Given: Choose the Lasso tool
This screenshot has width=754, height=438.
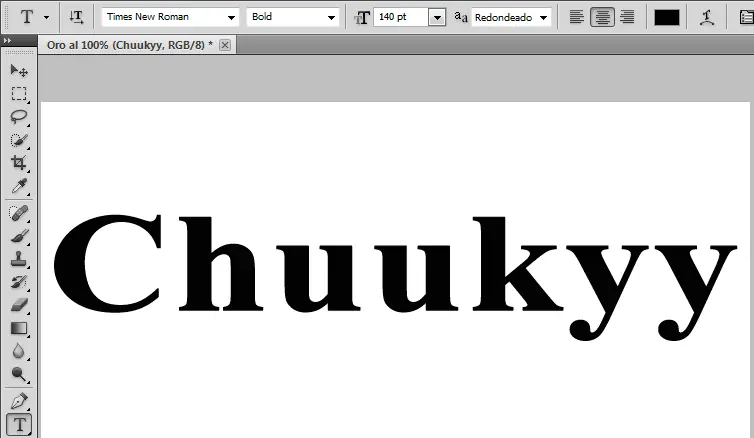Looking at the screenshot, I should click(19, 116).
